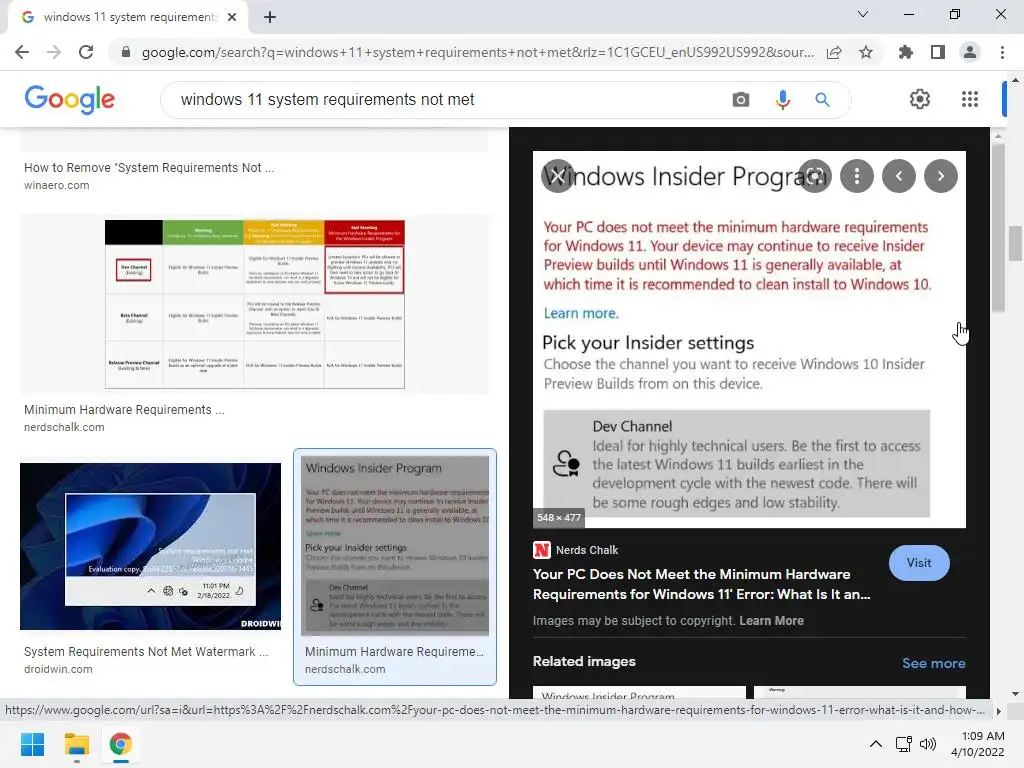Select the selected Windows Insider Program thumbnail
1024x768 pixels.
tap(394, 545)
